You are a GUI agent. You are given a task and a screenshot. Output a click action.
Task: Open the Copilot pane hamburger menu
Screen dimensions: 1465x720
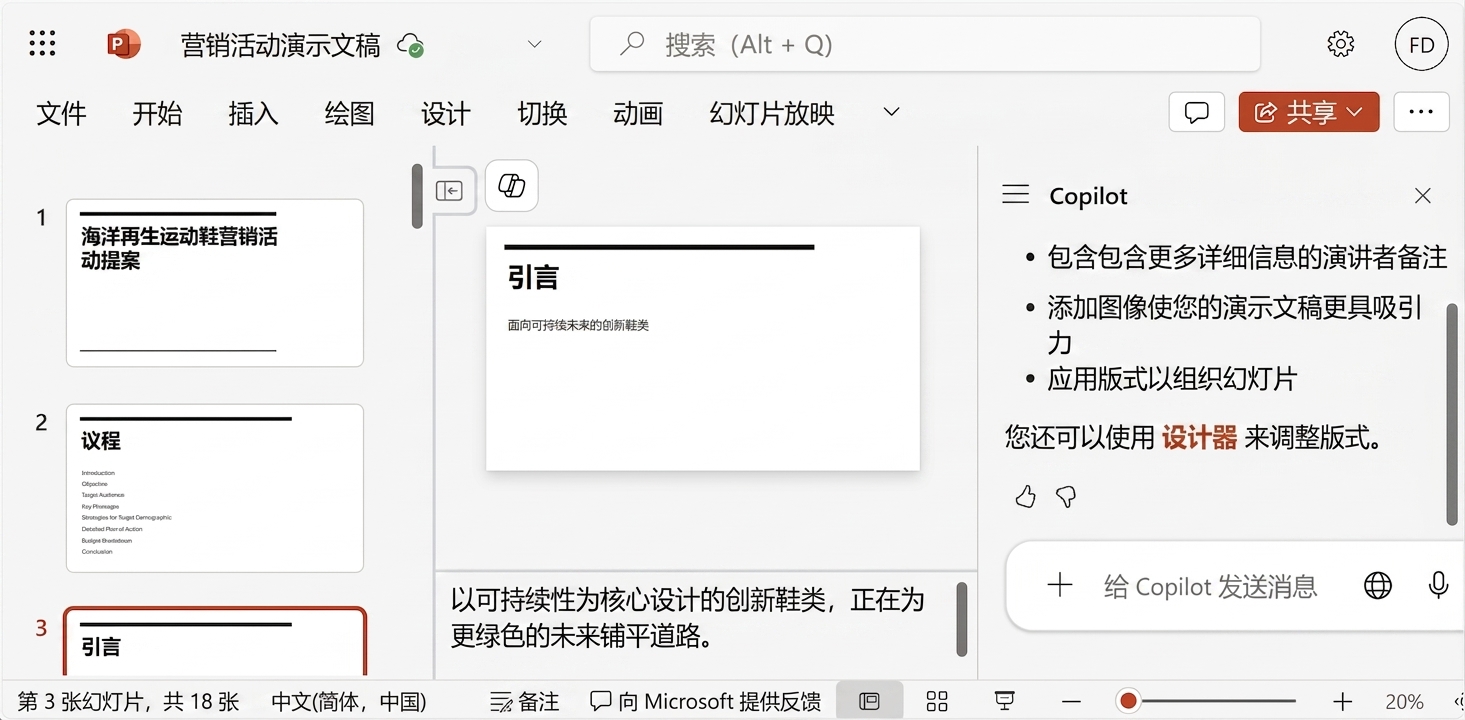pos(1015,195)
